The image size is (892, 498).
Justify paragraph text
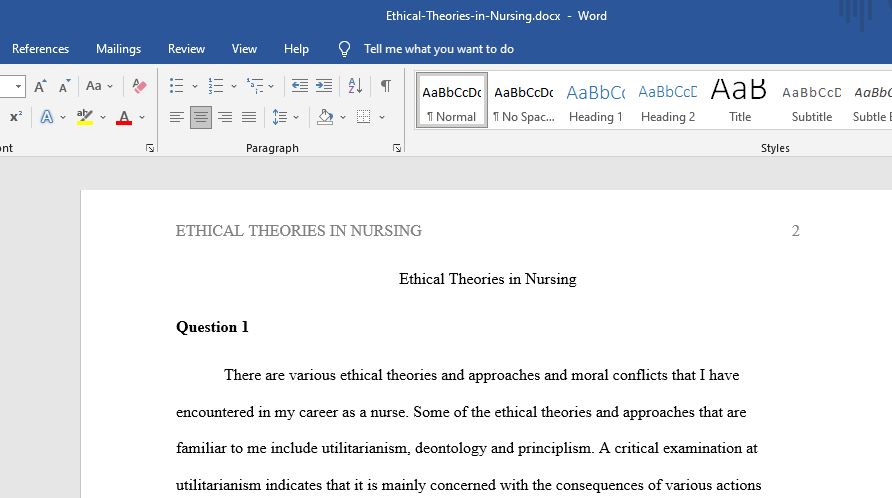pos(249,117)
